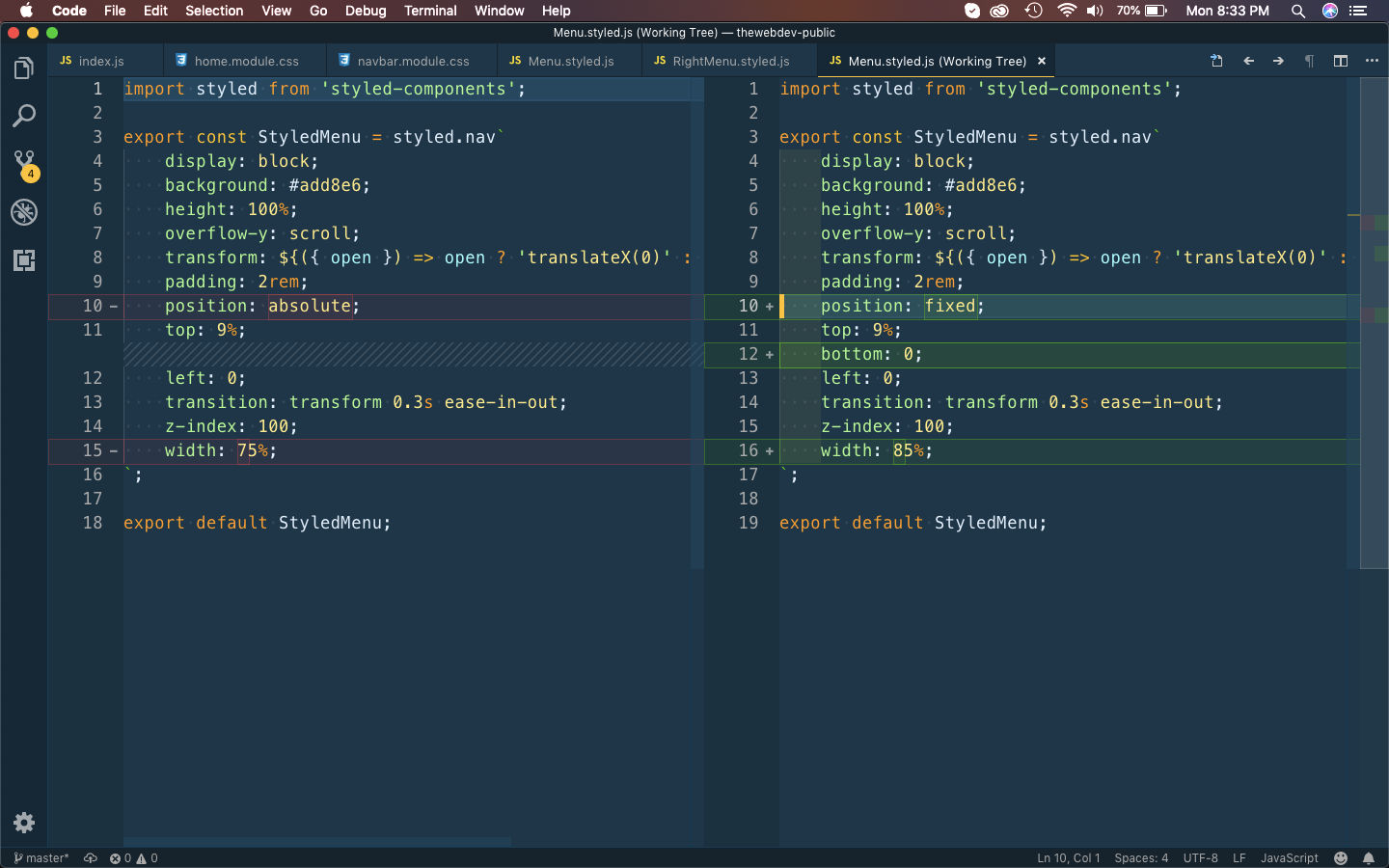Image resolution: width=1389 pixels, height=868 pixels.
Task: Open the Manage gear menu
Action: [24, 823]
